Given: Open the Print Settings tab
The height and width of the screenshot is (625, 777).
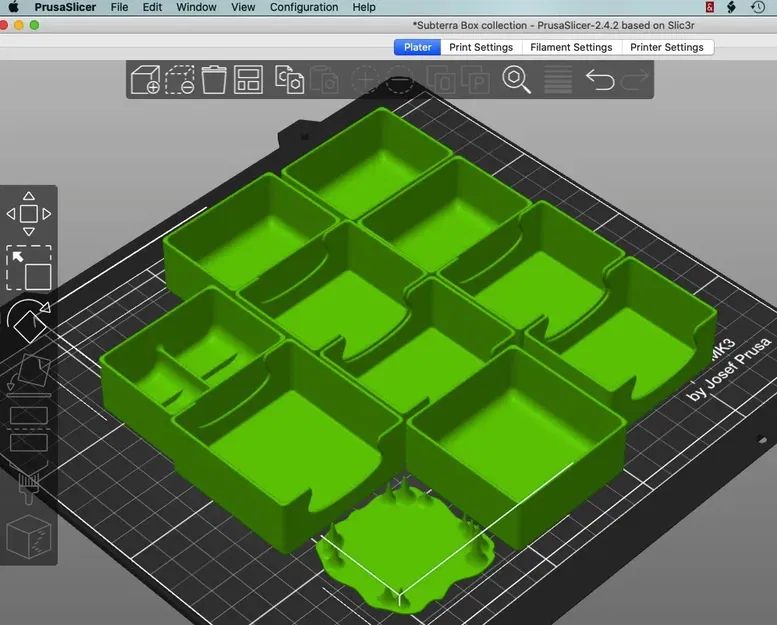Looking at the screenshot, I should (x=481, y=47).
